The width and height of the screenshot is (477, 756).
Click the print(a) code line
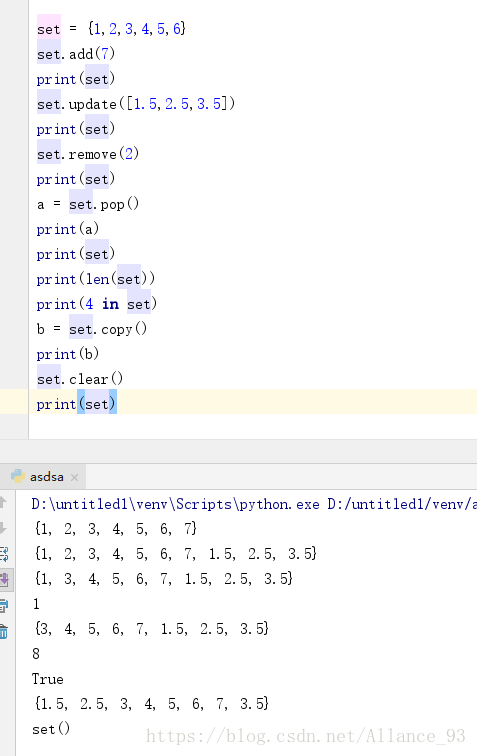point(68,229)
